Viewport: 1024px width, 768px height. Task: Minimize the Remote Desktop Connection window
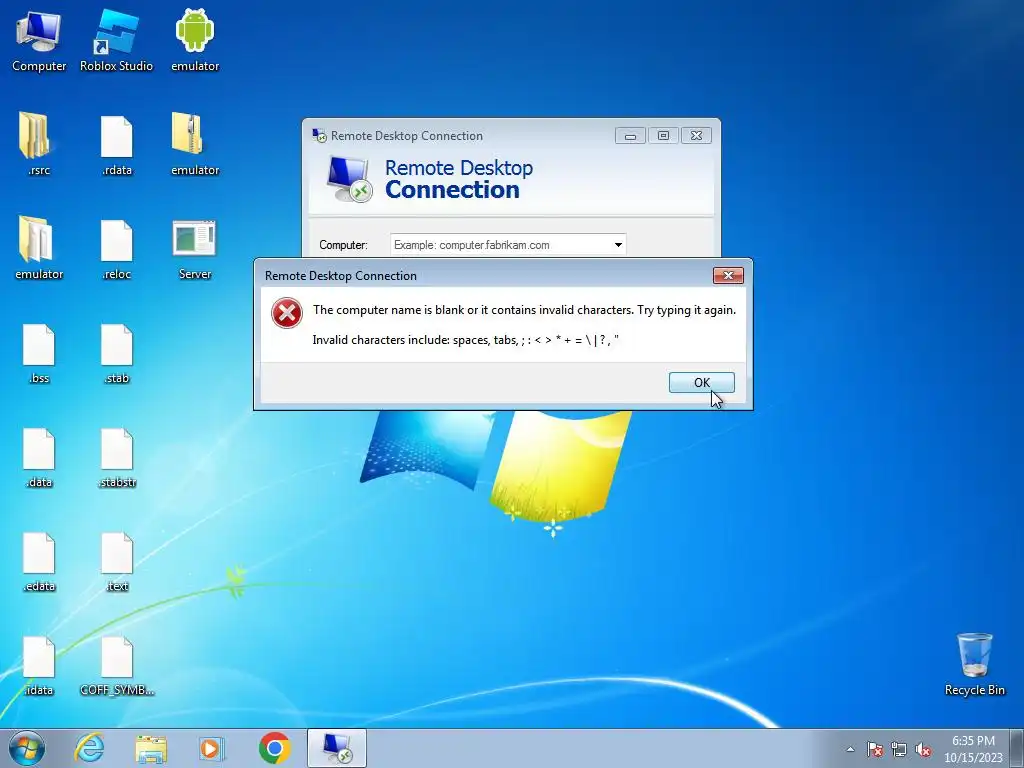point(630,136)
